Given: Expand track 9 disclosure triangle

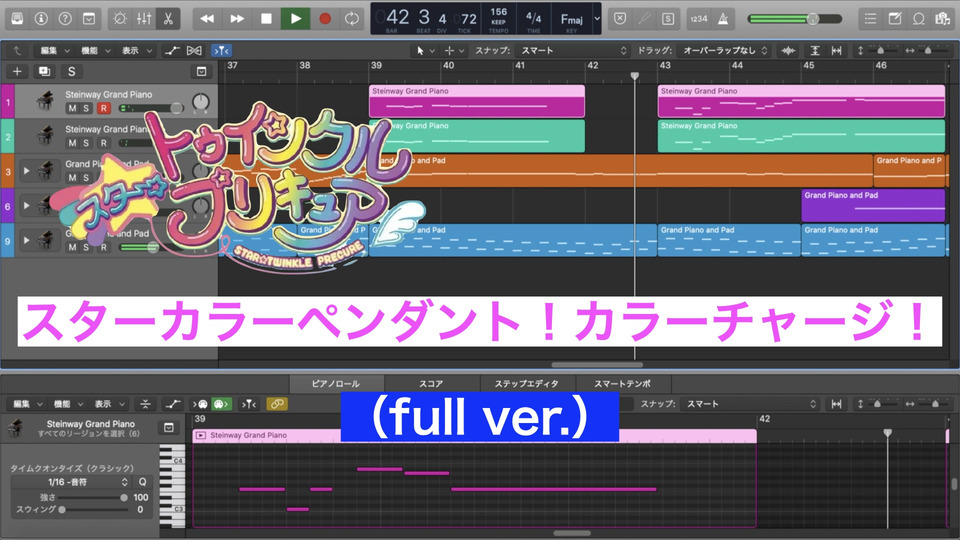Looking at the screenshot, I should 26,240.
